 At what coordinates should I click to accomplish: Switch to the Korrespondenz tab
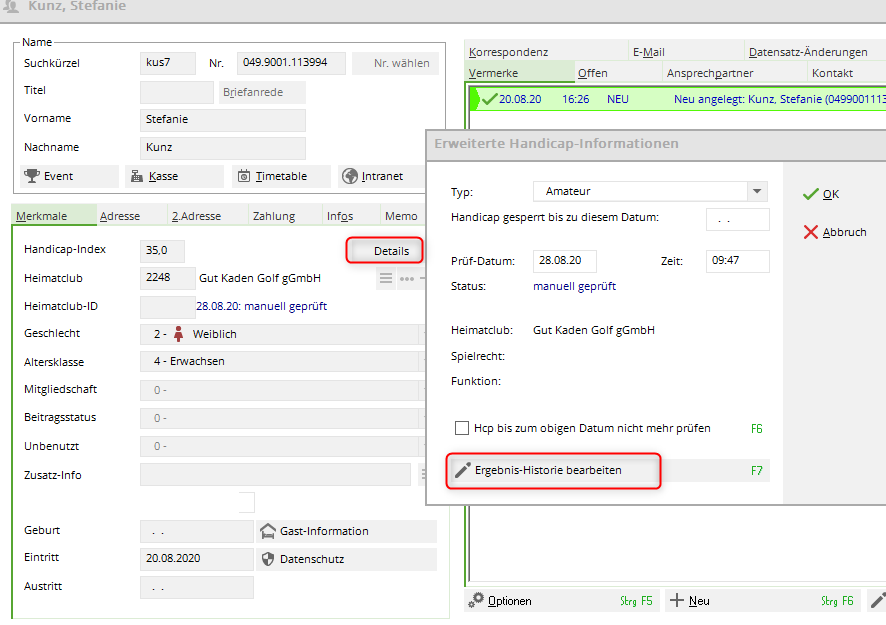508,52
